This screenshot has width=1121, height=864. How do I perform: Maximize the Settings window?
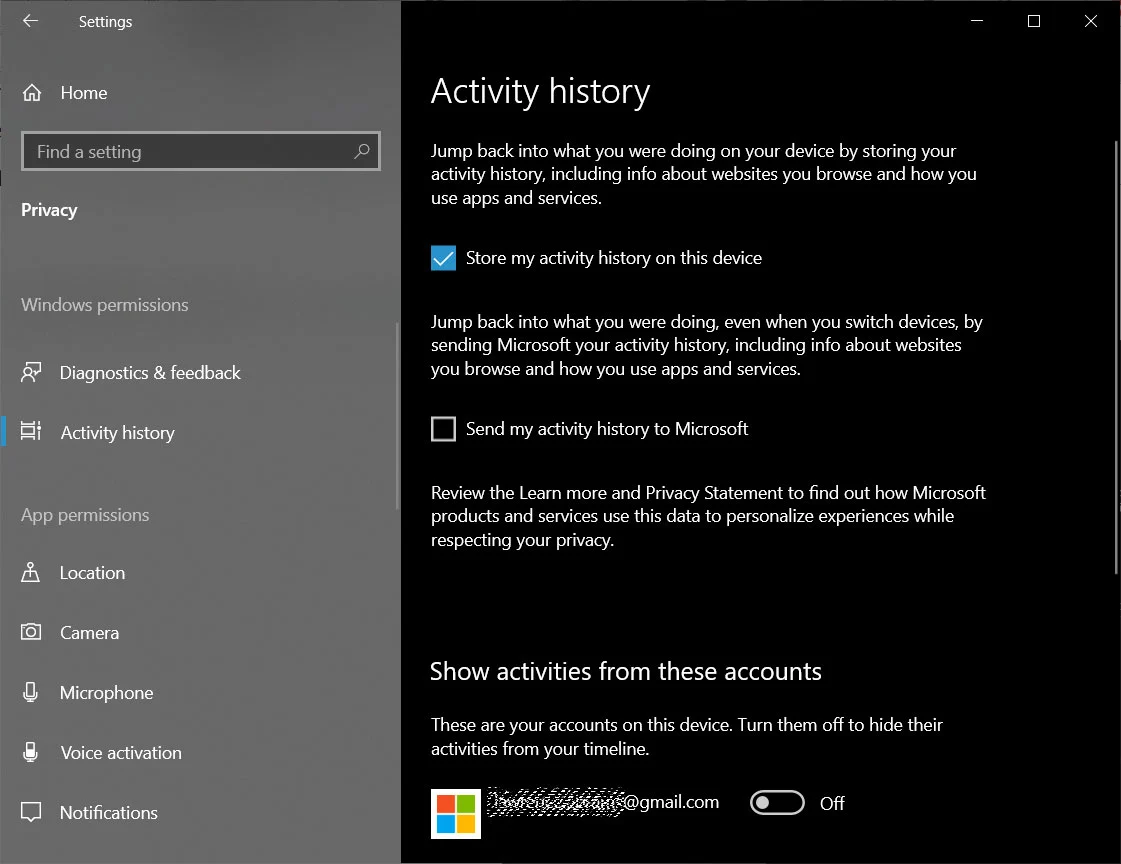[x=1034, y=21]
